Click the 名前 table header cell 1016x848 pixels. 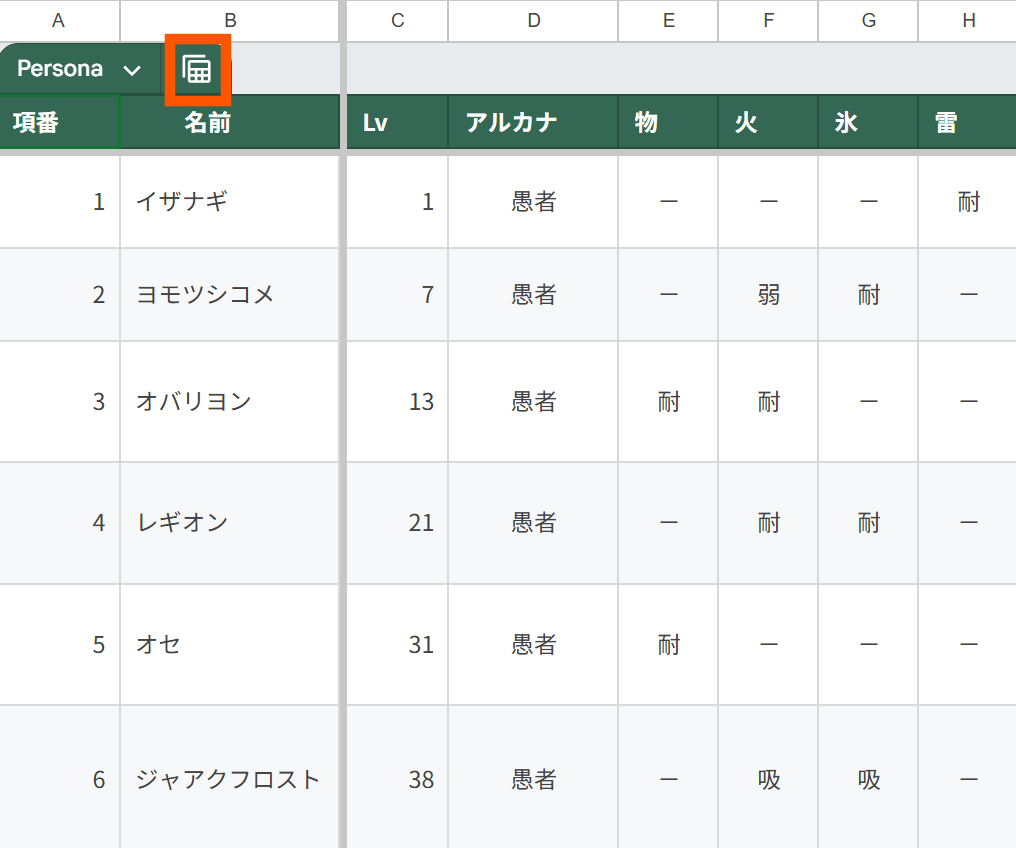230,122
